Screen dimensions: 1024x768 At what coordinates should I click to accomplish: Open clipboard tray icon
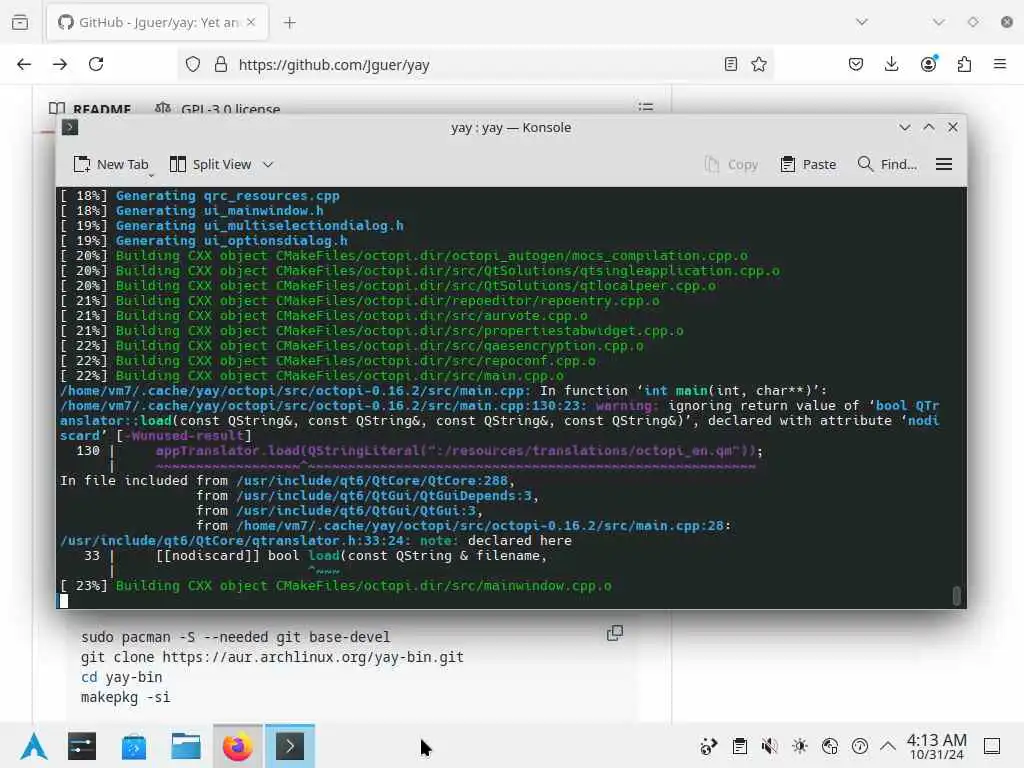740,746
